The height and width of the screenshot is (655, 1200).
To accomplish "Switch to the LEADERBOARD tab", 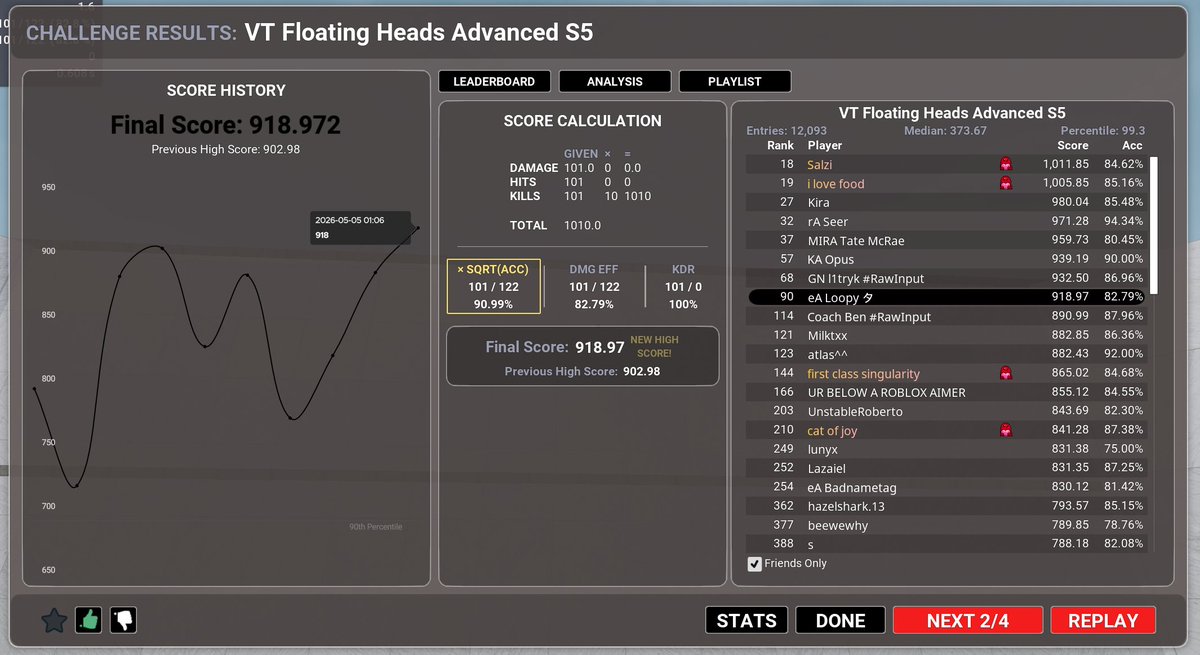I will pyautogui.click(x=494, y=81).
